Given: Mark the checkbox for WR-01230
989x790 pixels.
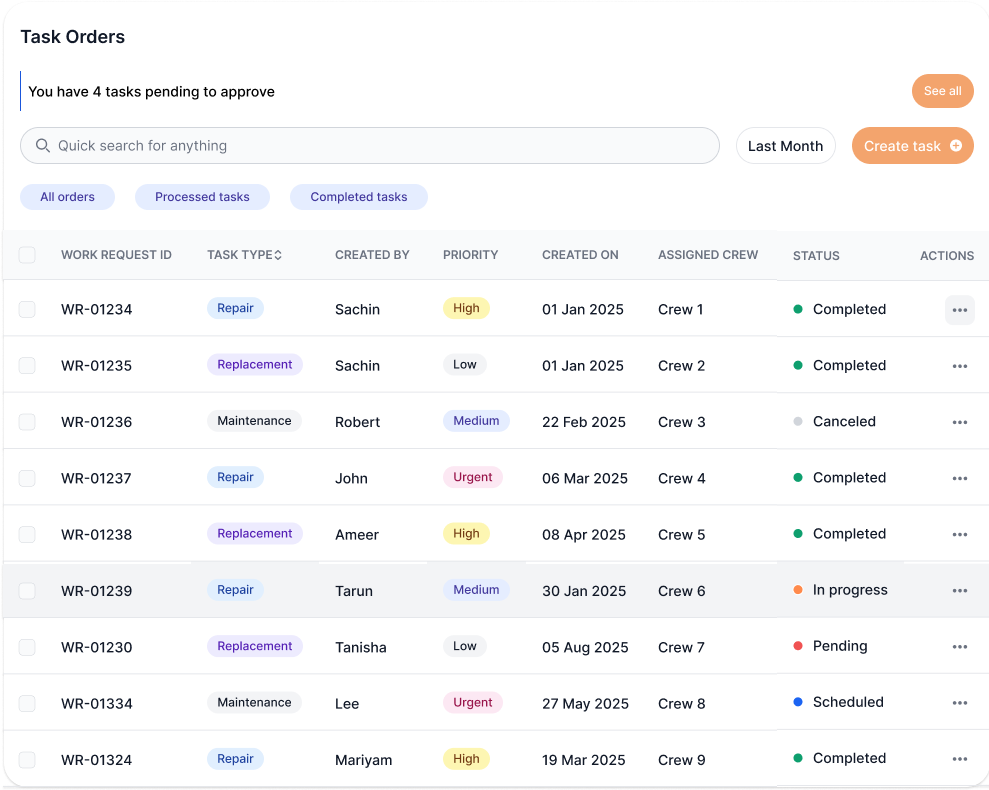Looking at the screenshot, I should point(27,647).
